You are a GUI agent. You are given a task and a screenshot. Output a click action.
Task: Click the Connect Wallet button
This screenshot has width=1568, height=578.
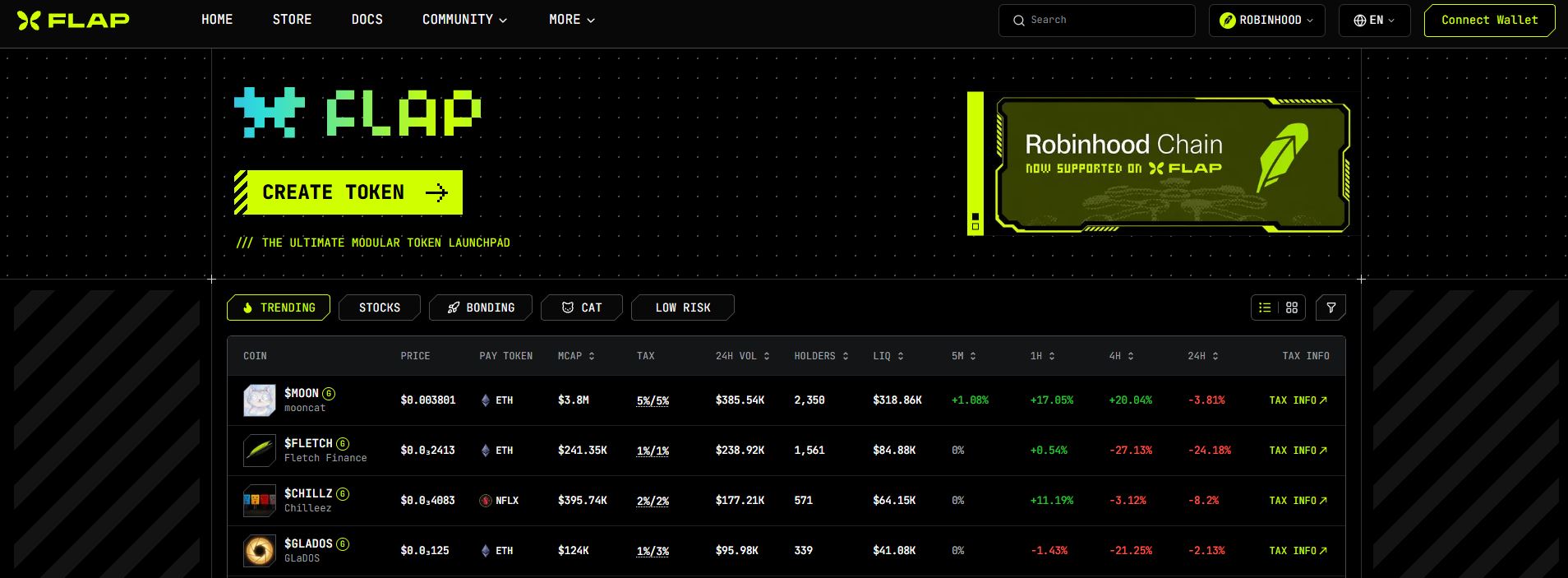(x=1489, y=21)
